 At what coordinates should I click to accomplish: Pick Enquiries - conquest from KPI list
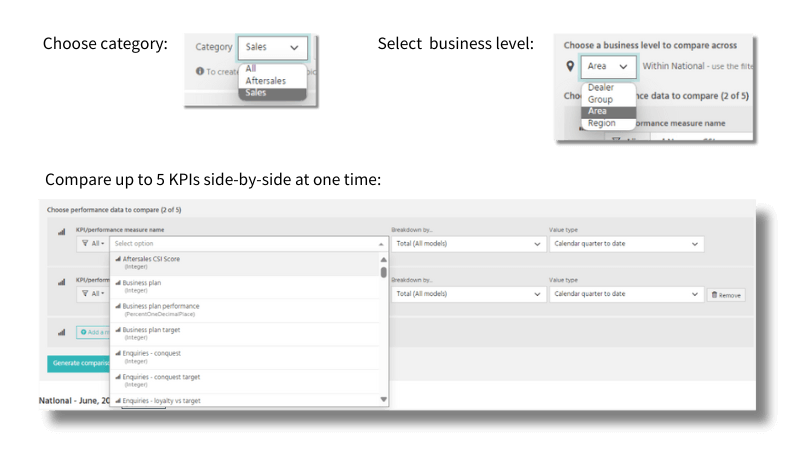point(245,357)
